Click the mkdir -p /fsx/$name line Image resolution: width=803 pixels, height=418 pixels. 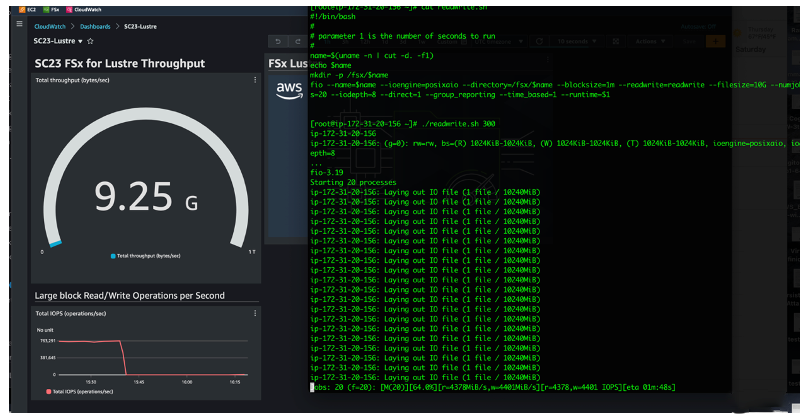[349, 75]
